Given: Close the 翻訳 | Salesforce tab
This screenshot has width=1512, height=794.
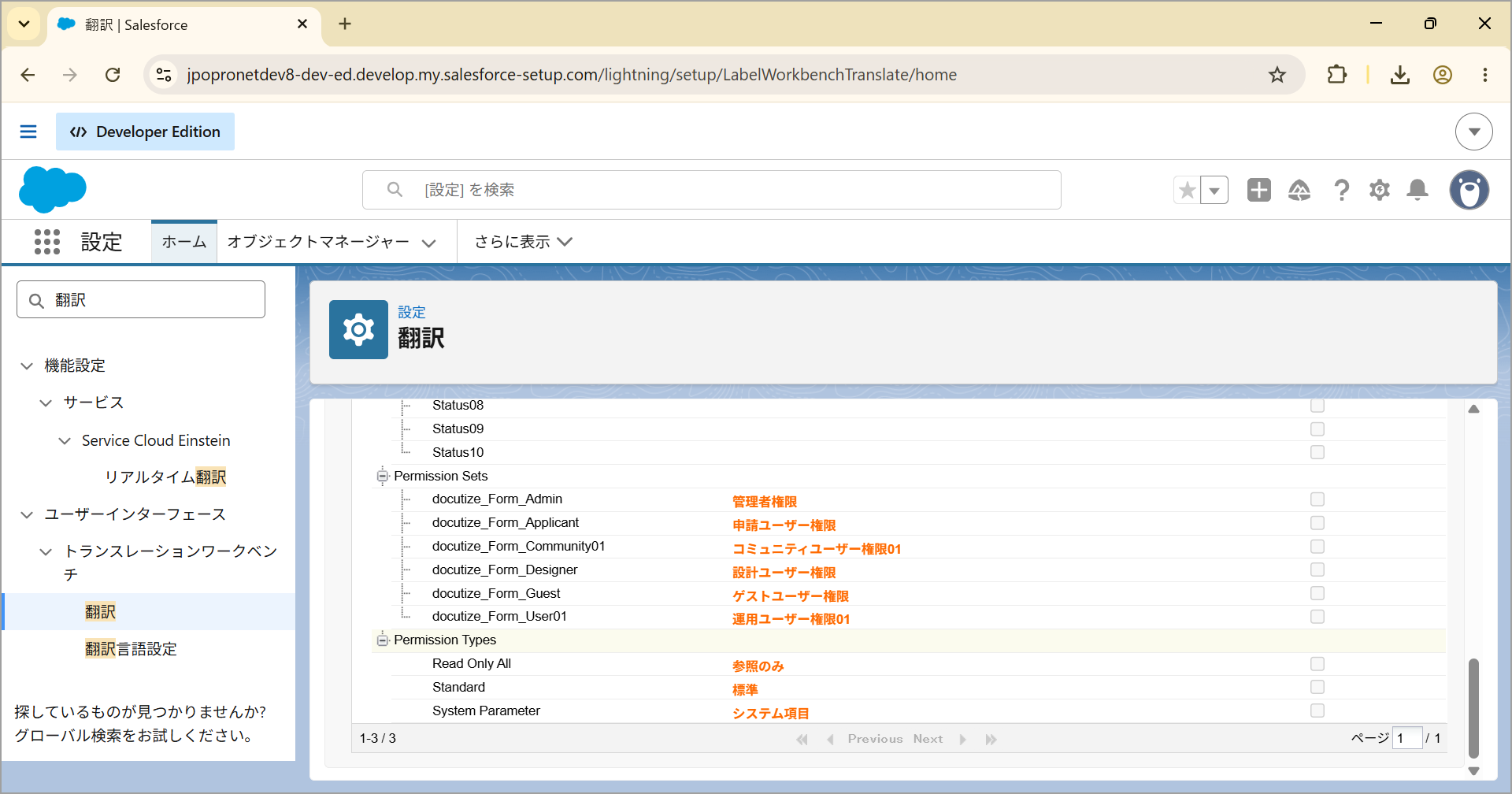Looking at the screenshot, I should click(x=302, y=24).
